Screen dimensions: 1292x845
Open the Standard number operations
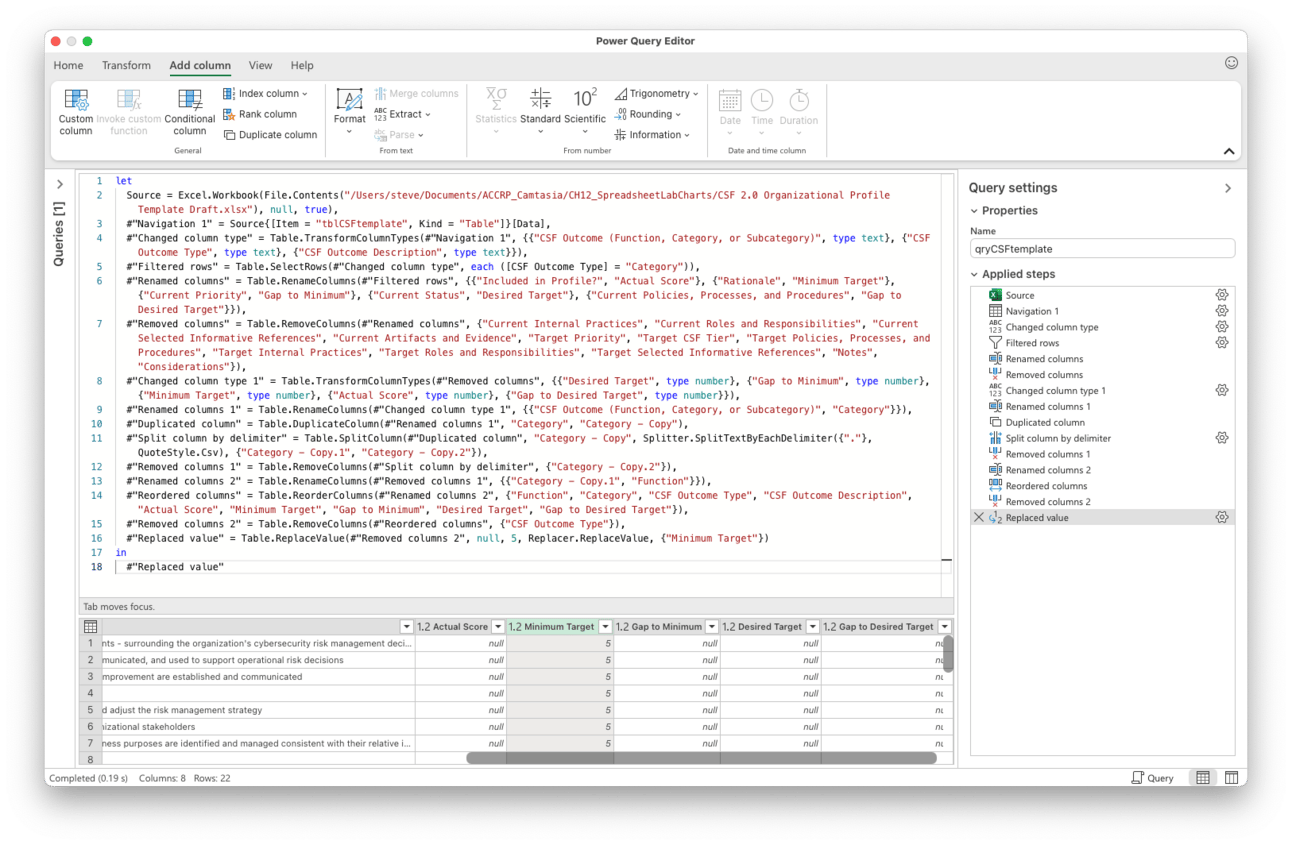click(540, 112)
